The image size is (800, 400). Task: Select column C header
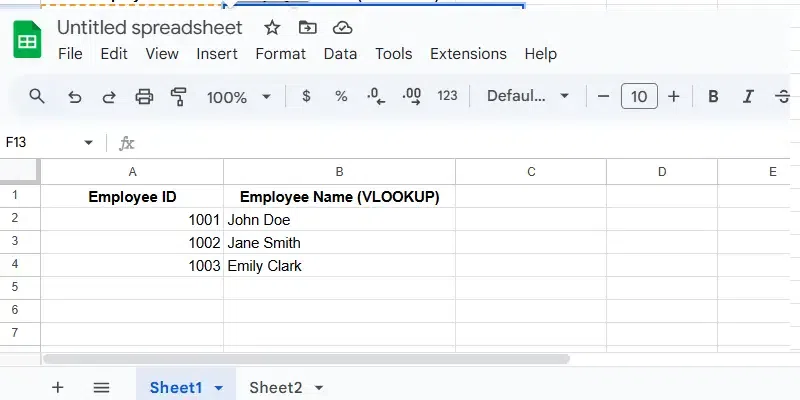click(x=531, y=172)
